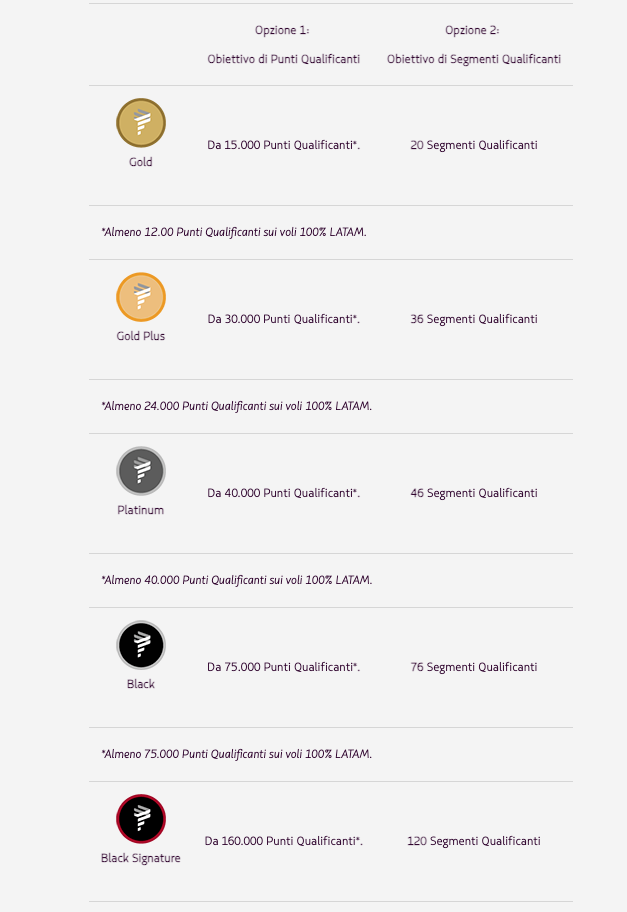Click the Black tier badge icon
627x912 pixels.
141,645
